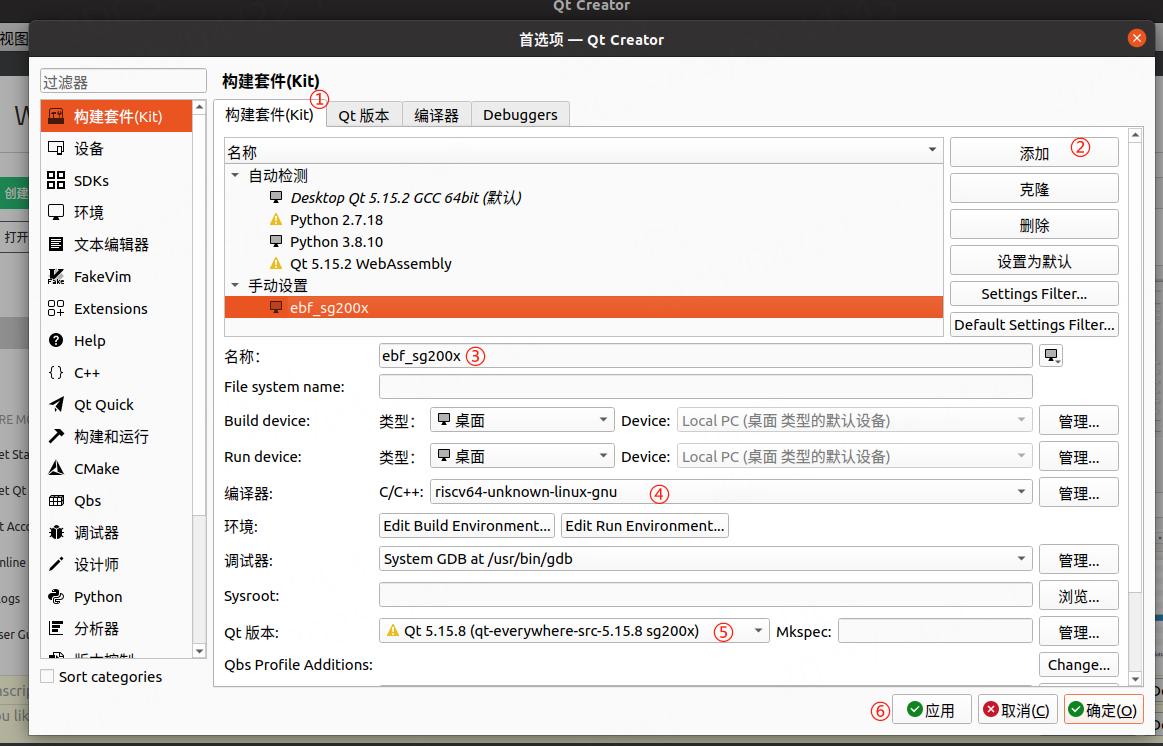Click Edit Run Environment... button
Screen dimensions: 1163x746
coord(645,526)
